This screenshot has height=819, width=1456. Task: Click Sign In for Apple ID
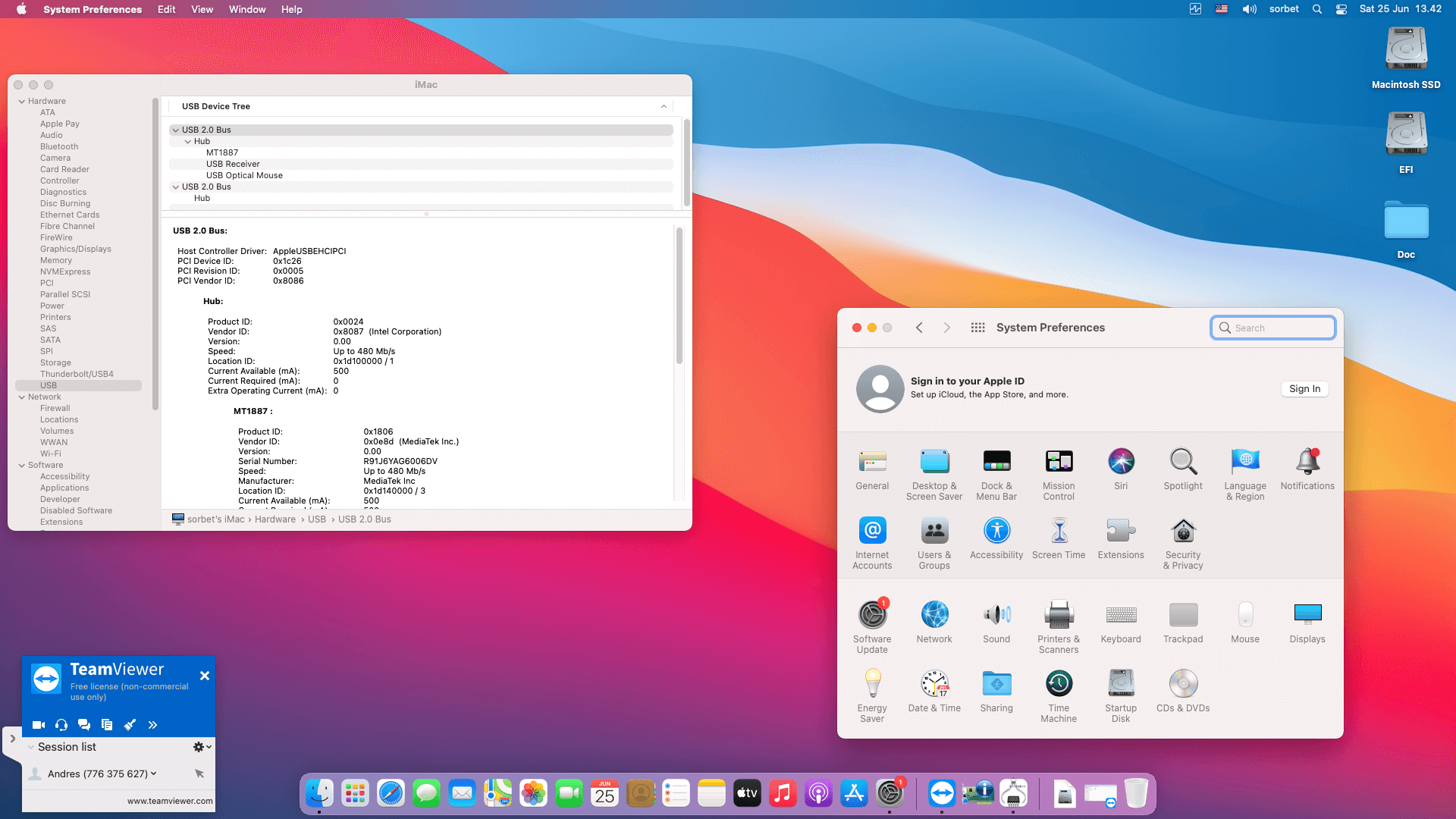click(x=1305, y=389)
